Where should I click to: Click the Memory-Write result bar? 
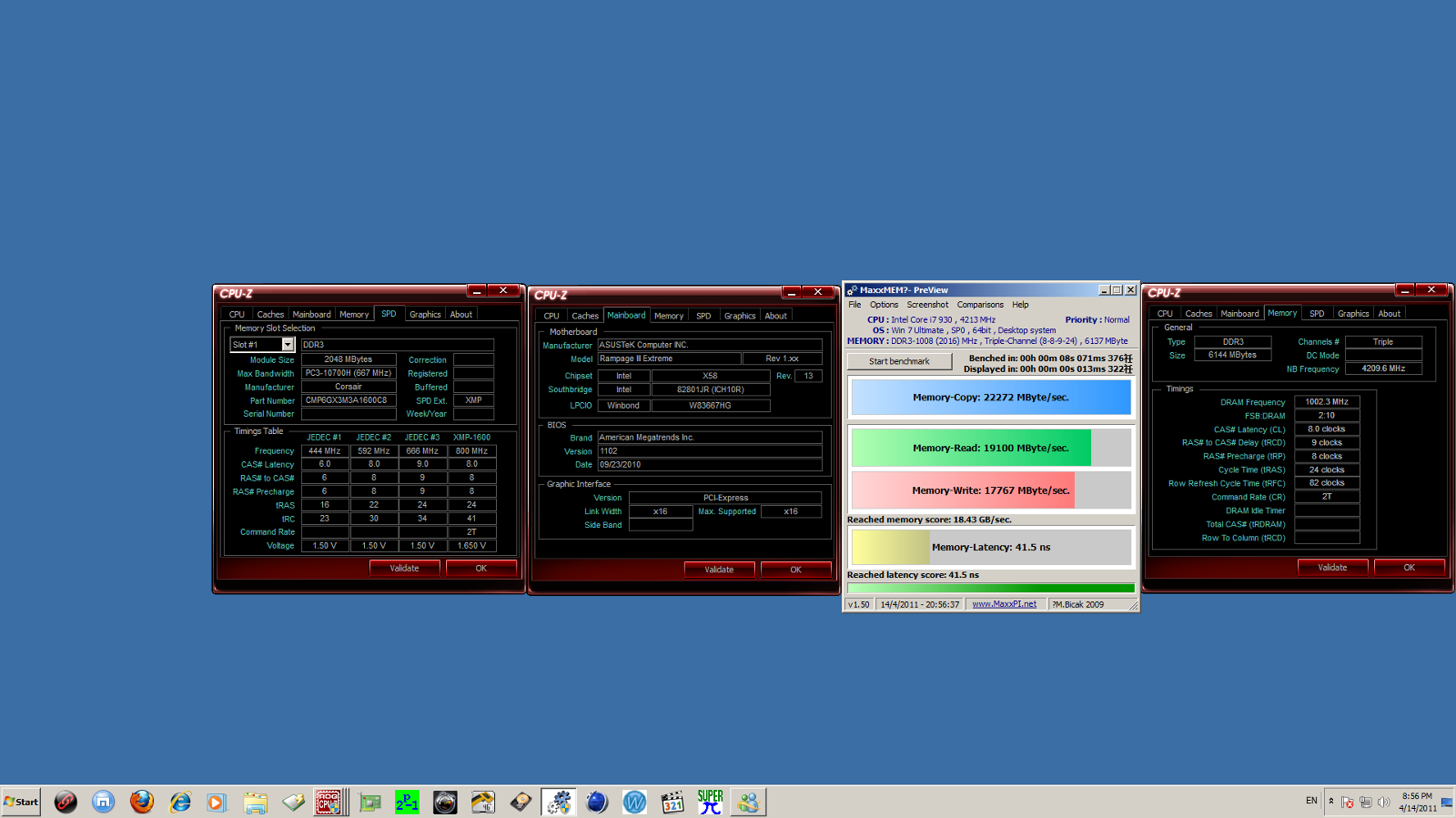(x=991, y=490)
